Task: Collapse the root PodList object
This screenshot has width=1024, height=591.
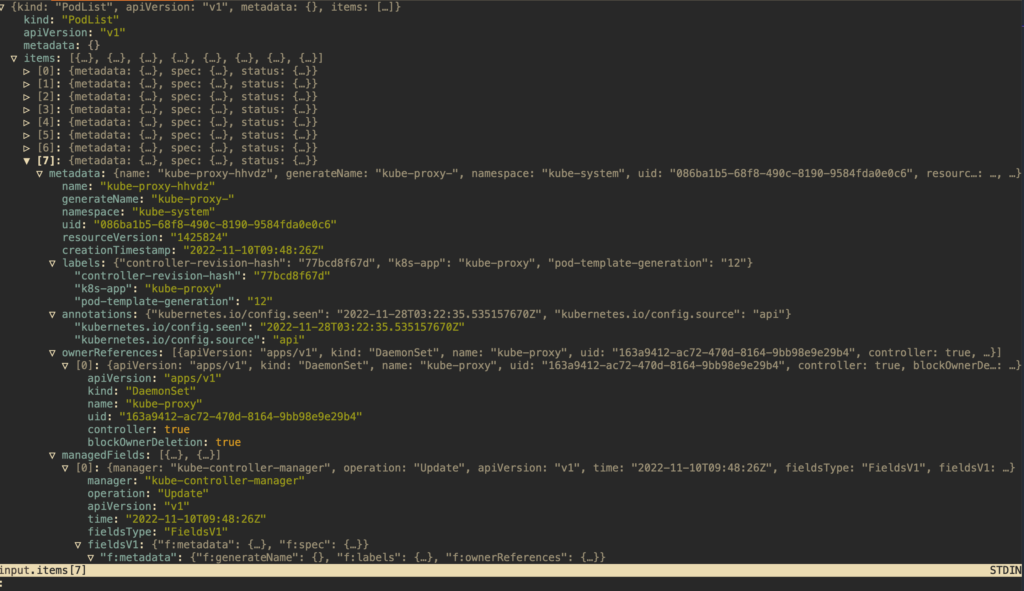Action: tap(3, 7)
